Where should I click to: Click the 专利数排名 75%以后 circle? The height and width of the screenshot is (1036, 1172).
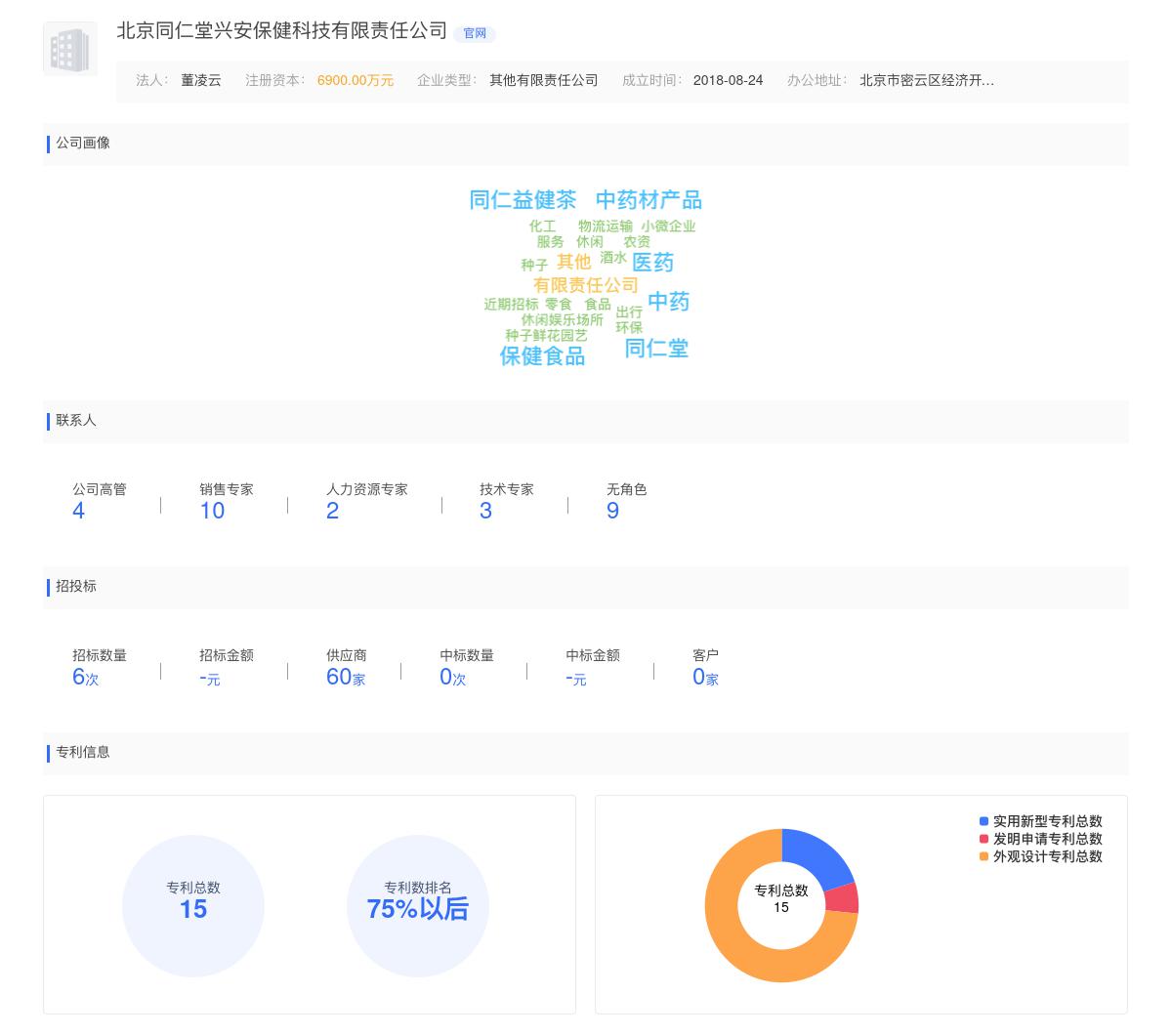(x=418, y=905)
